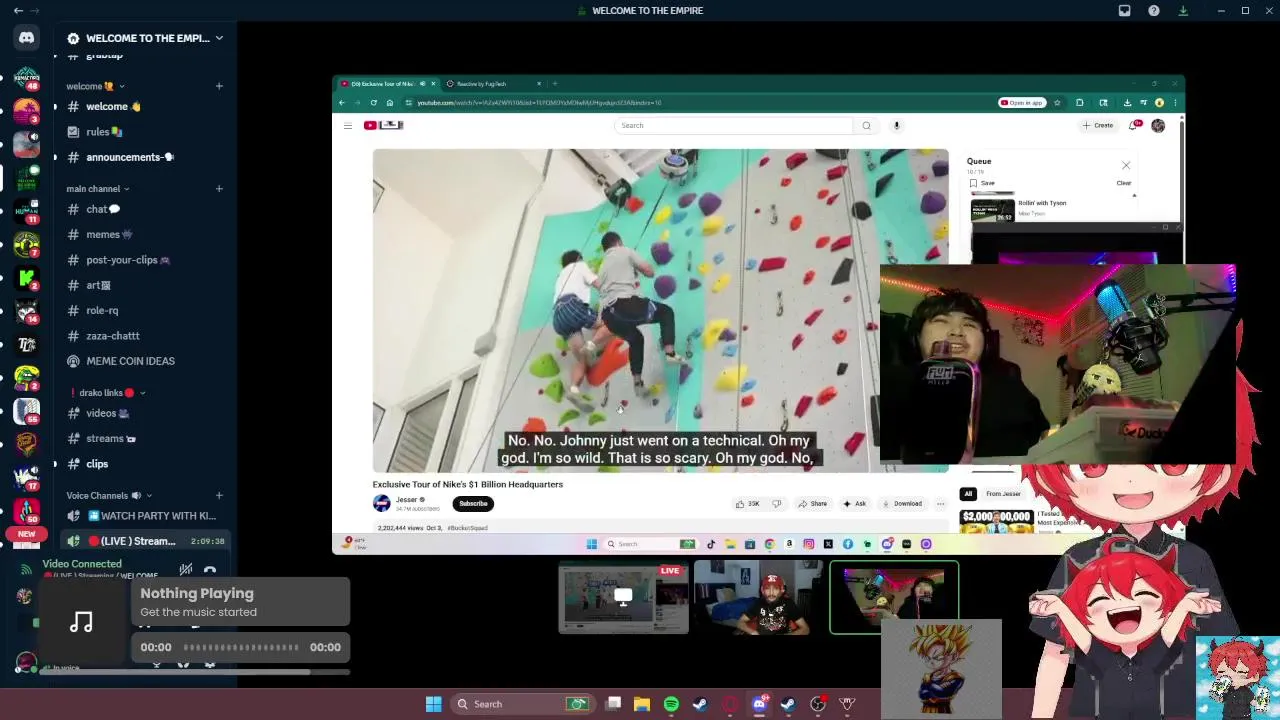Like the video with thumbs up

pos(747,504)
